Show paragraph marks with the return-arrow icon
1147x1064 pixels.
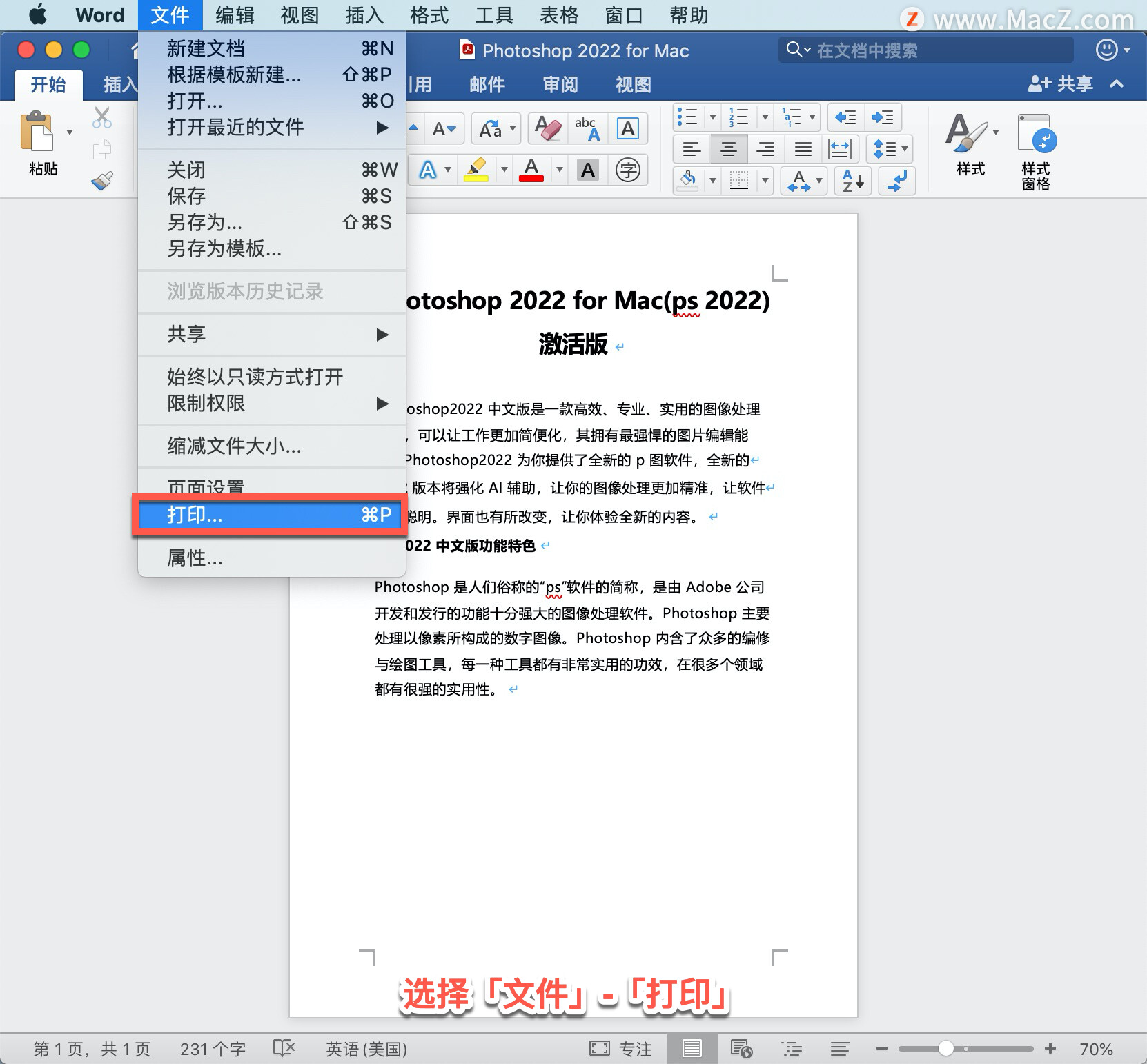pos(897,181)
